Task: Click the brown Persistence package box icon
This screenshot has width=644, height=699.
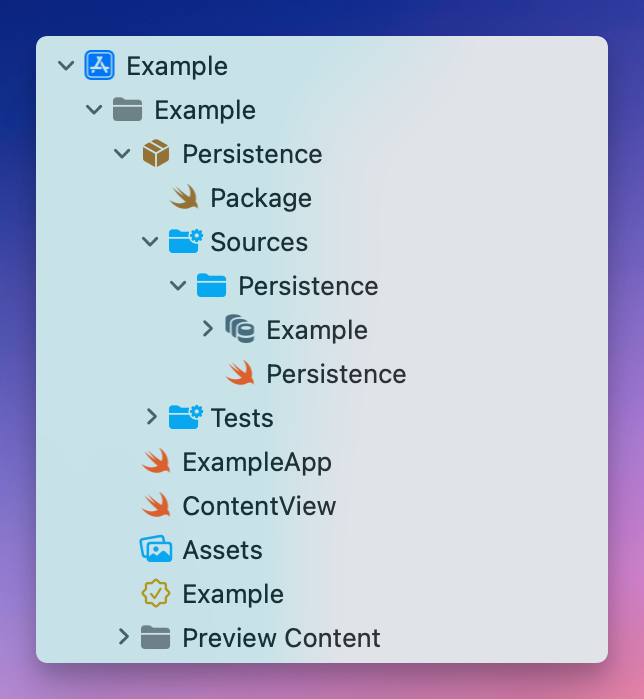Action: (x=156, y=154)
